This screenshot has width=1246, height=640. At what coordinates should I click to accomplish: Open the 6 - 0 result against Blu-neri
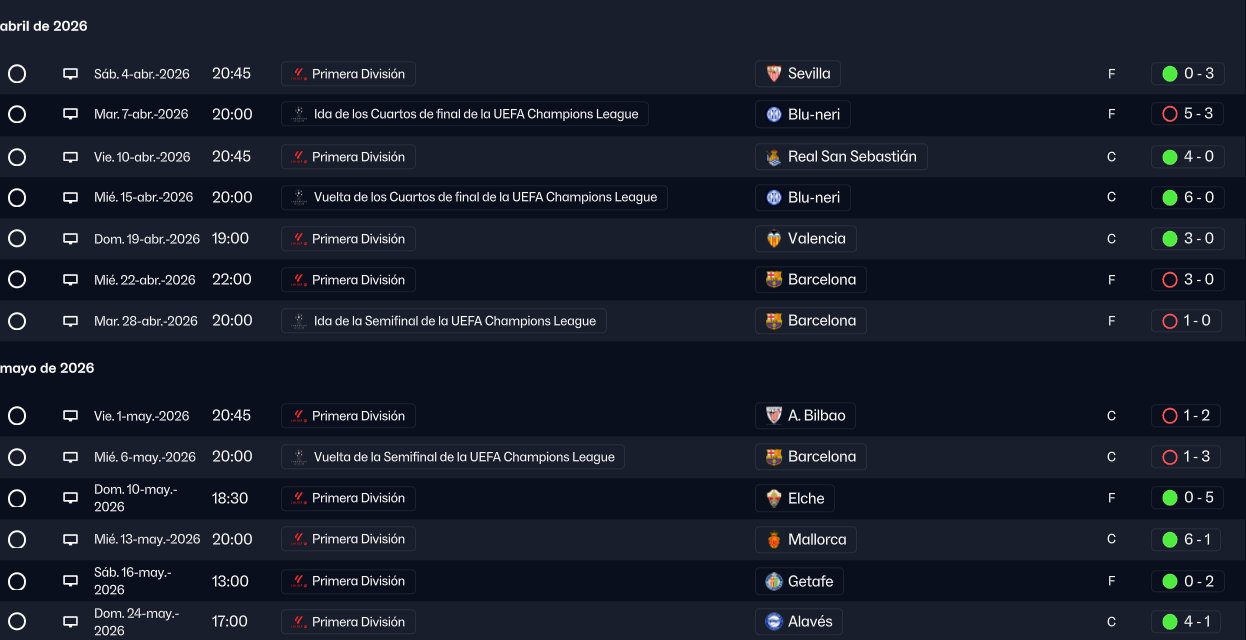(1198, 198)
